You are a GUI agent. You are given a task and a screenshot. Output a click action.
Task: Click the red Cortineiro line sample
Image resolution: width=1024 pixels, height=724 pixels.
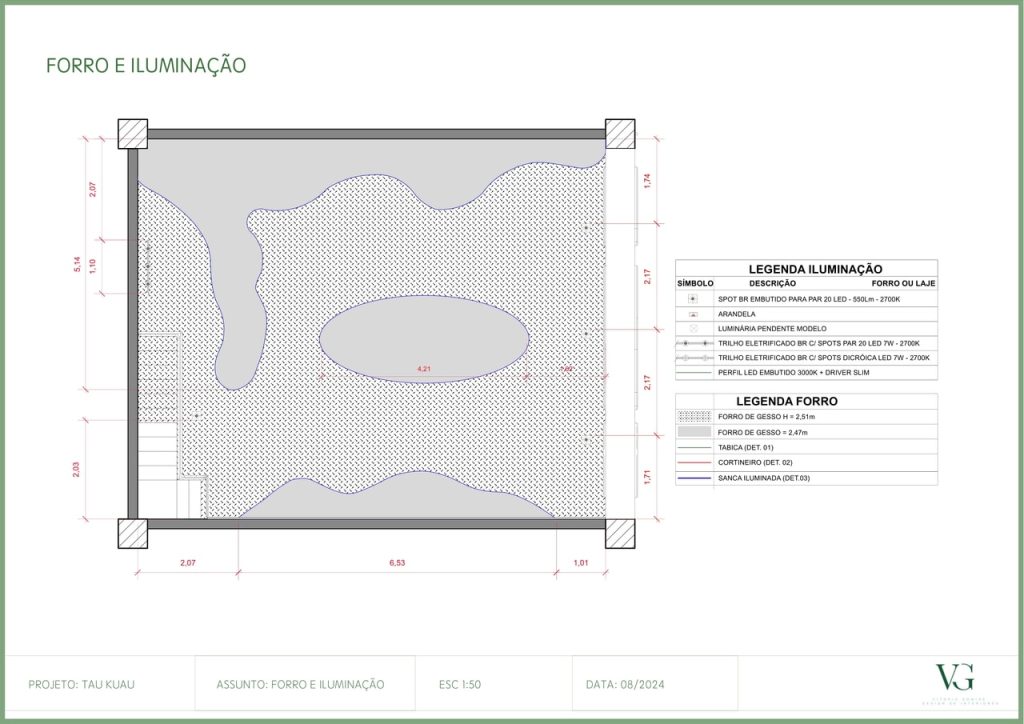[694, 463]
